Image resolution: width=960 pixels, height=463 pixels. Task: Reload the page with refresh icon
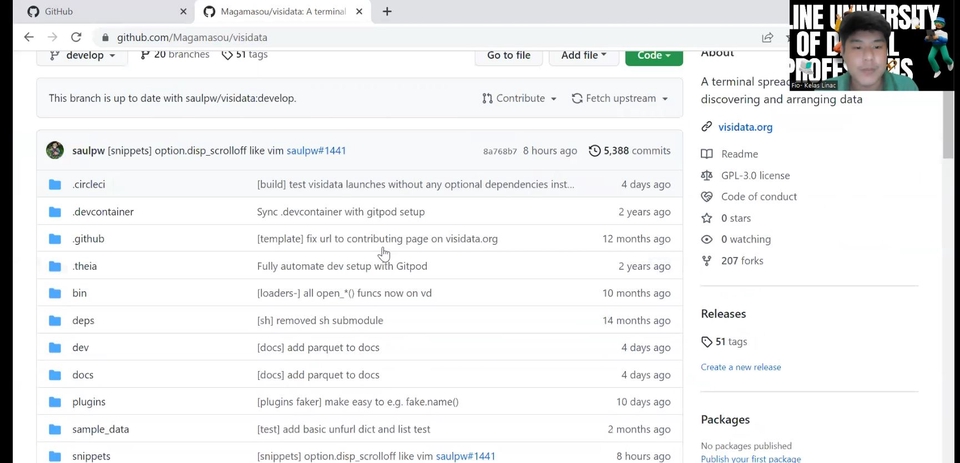76,37
